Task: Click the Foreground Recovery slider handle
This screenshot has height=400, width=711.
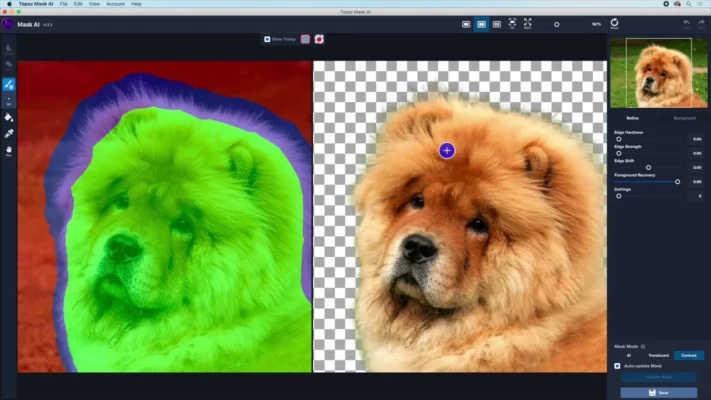Action: pos(677,182)
